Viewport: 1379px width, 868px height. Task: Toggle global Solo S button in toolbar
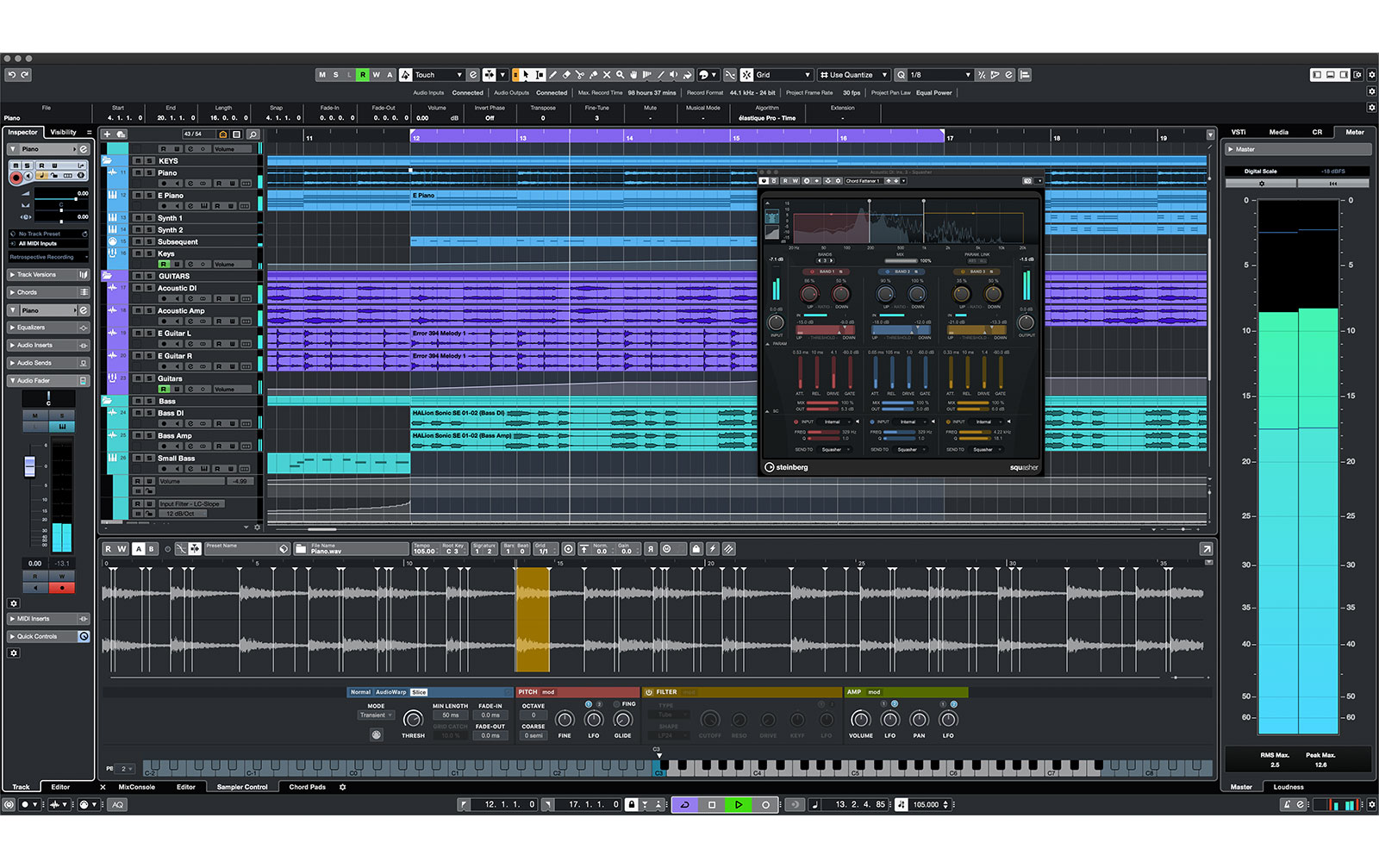click(x=336, y=75)
